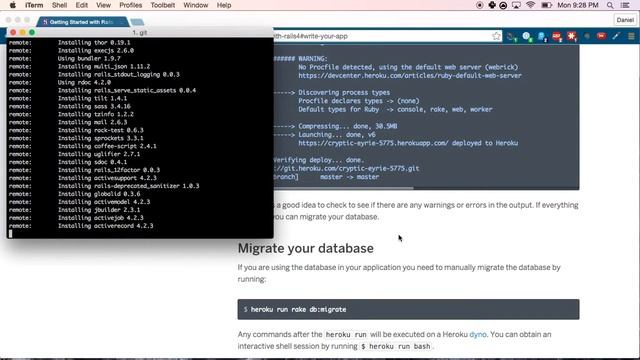The image size is (640, 360).
Task: Click the Mon 9:28 PM clock
Action: tap(578, 5)
